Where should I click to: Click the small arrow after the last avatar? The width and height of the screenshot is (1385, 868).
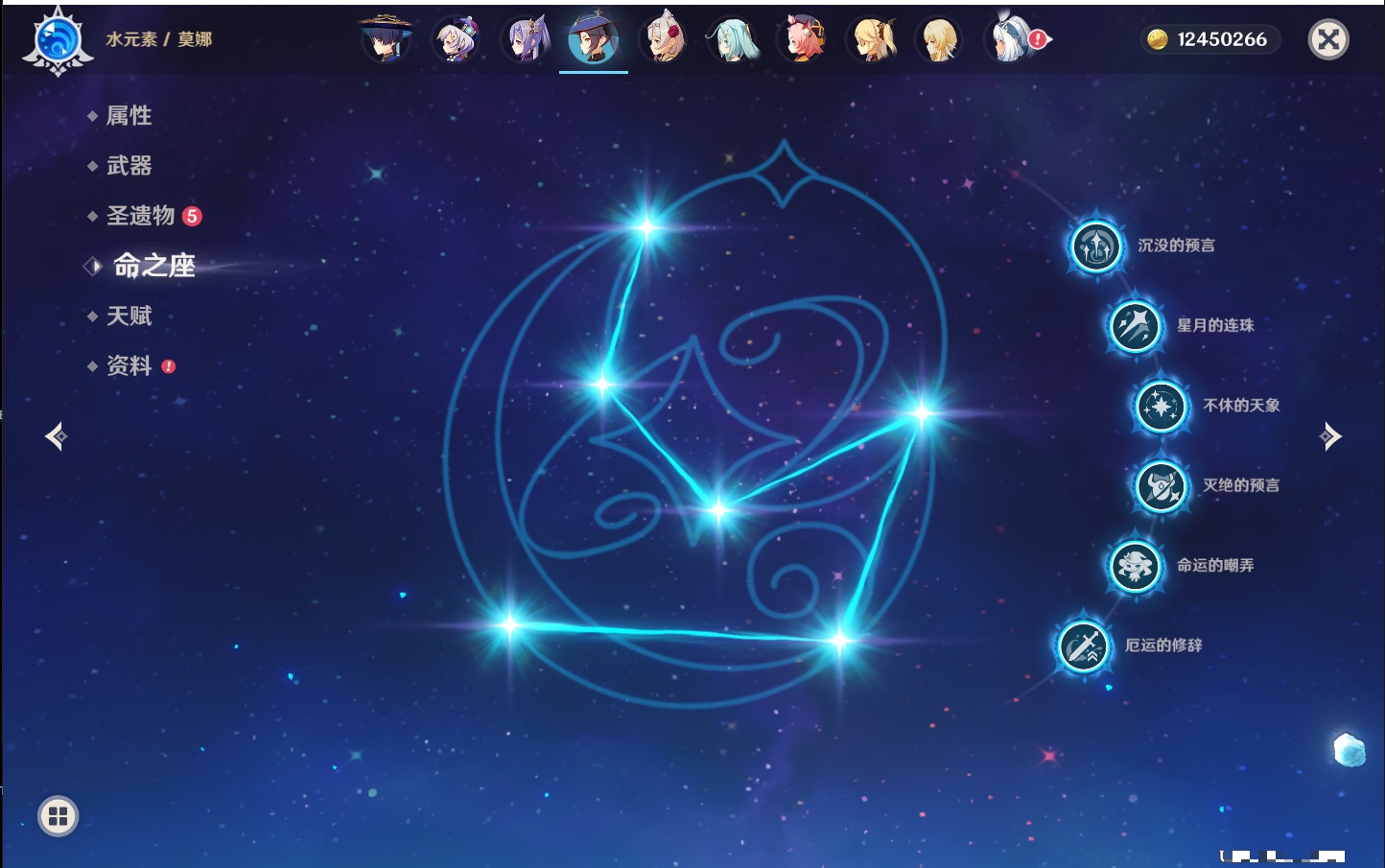(x=1049, y=39)
